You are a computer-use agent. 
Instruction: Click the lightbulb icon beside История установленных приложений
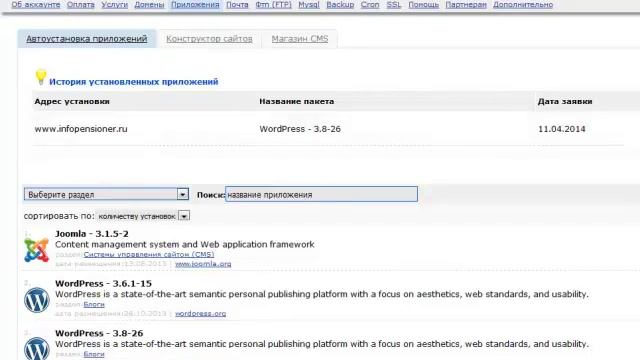(x=41, y=77)
